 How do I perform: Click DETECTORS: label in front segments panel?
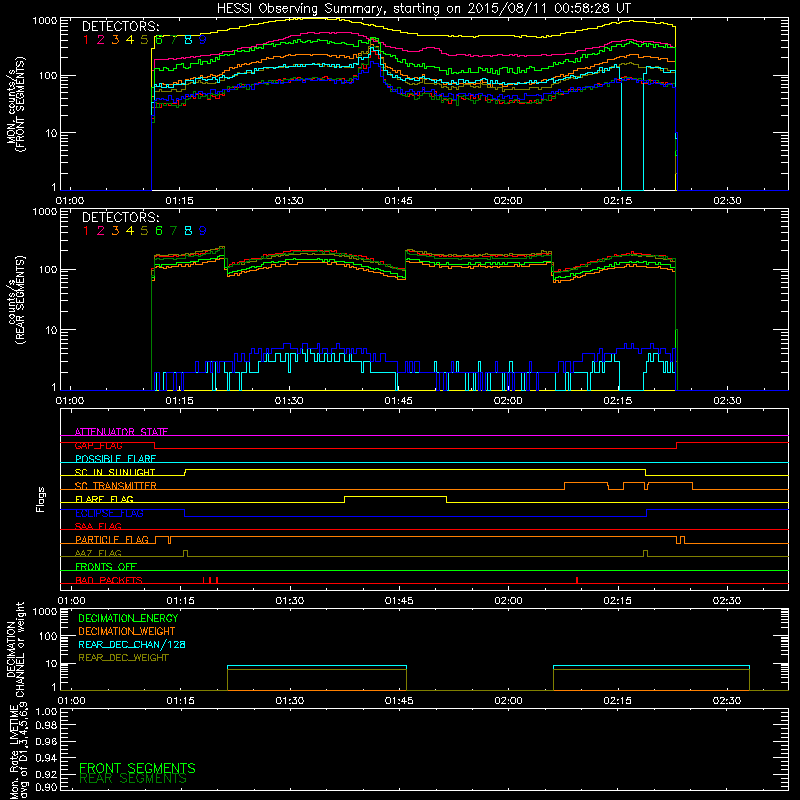[x=120, y=26]
